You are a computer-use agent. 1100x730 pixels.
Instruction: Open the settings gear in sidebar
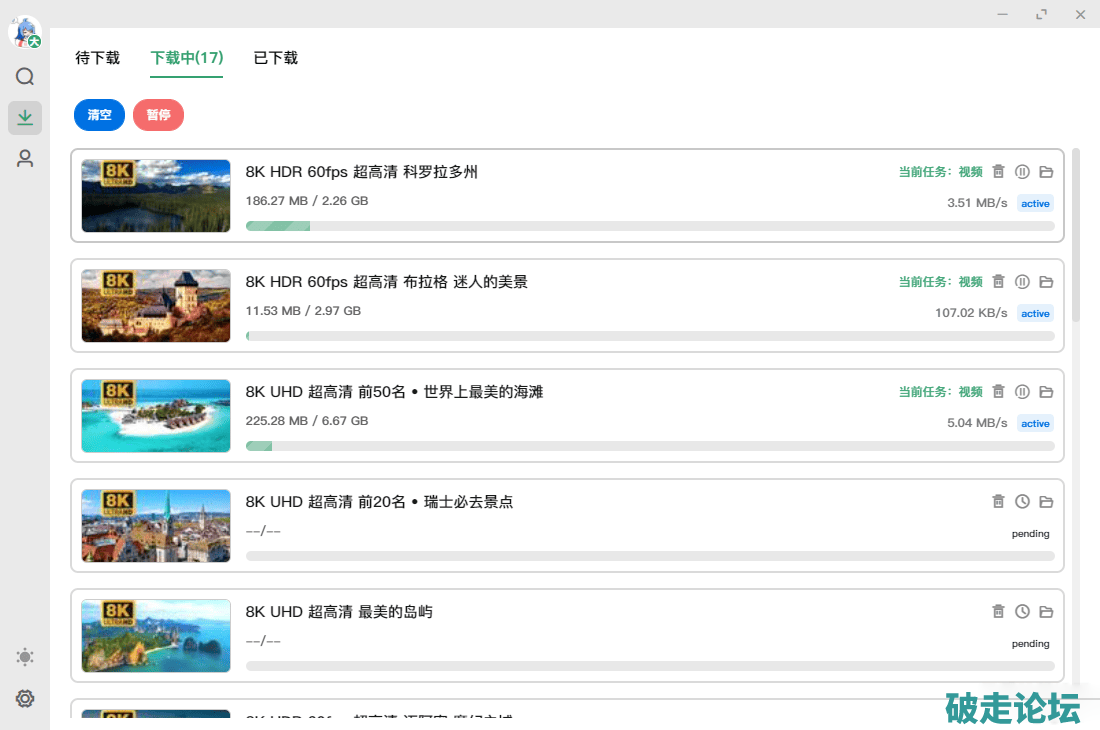25,699
